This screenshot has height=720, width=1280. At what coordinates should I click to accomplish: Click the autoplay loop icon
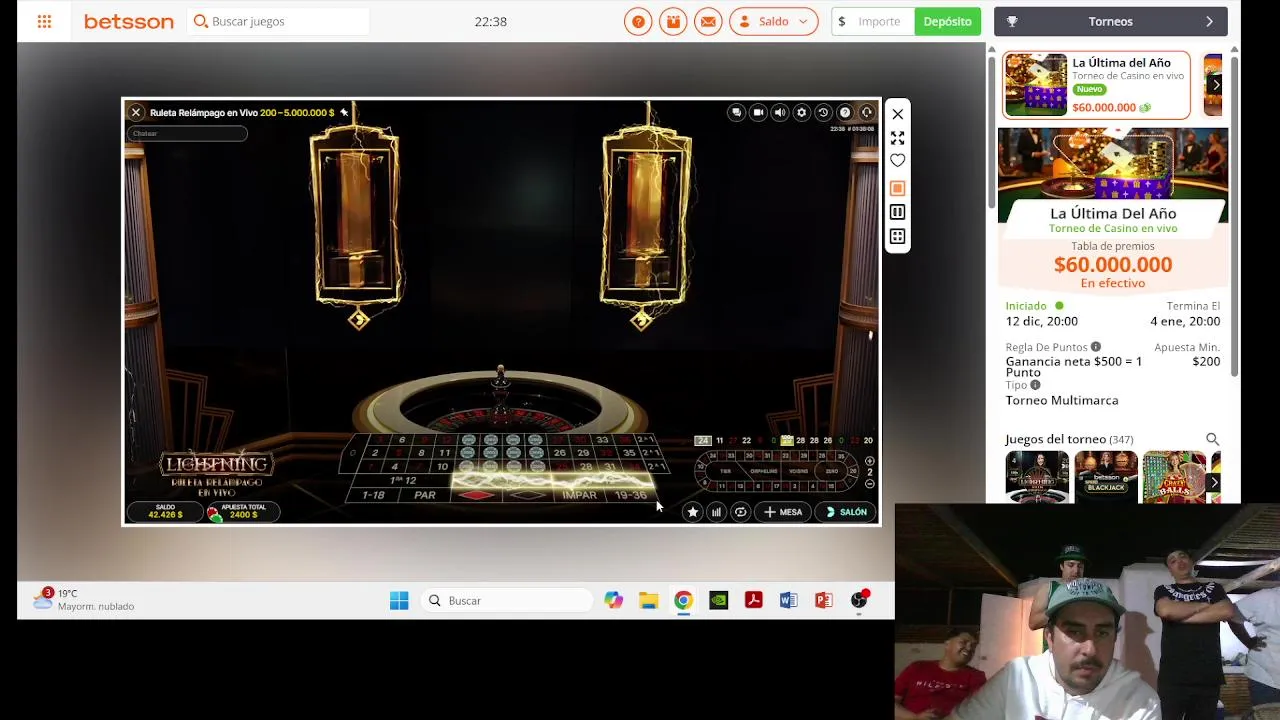[x=740, y=512]
